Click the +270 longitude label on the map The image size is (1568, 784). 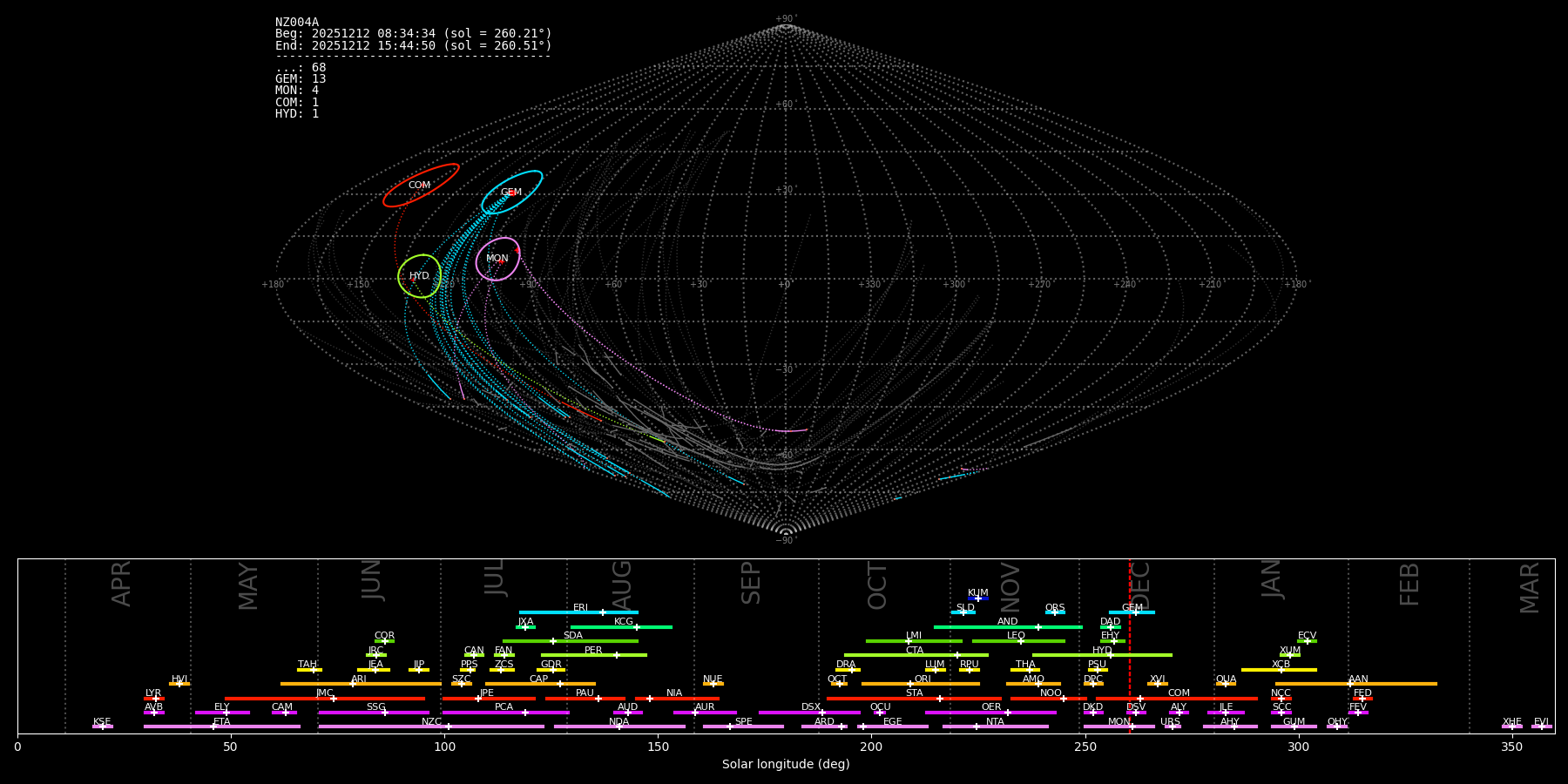[1039, 285]
